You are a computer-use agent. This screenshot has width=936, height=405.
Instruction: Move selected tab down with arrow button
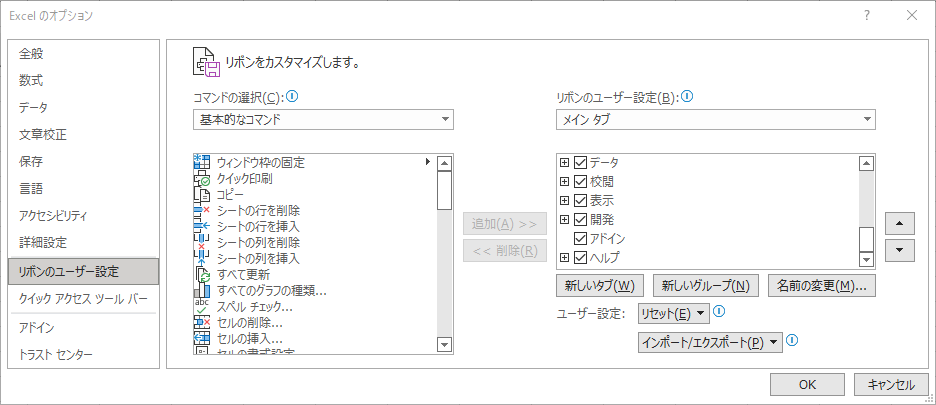900,250
